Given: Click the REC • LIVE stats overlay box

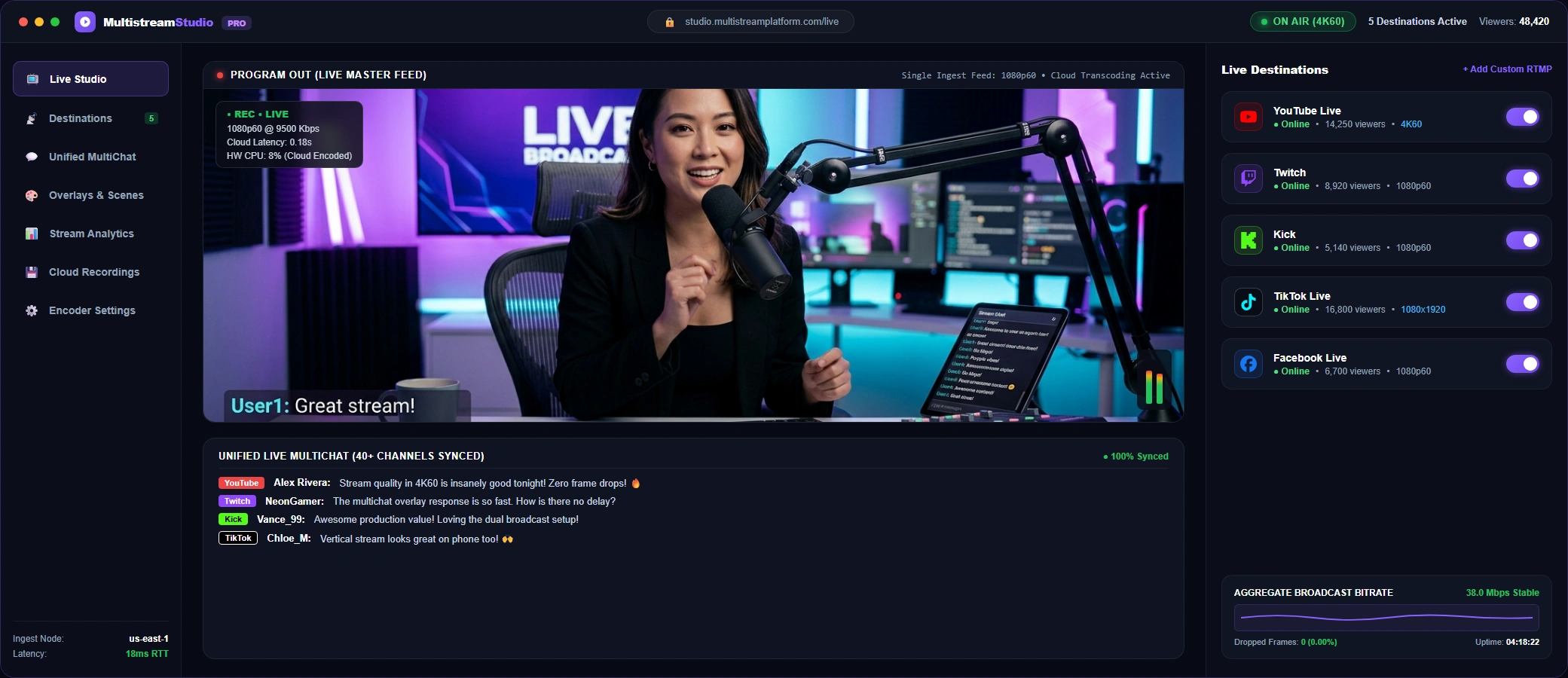Looking at the screenshot, I should (289, 135).
